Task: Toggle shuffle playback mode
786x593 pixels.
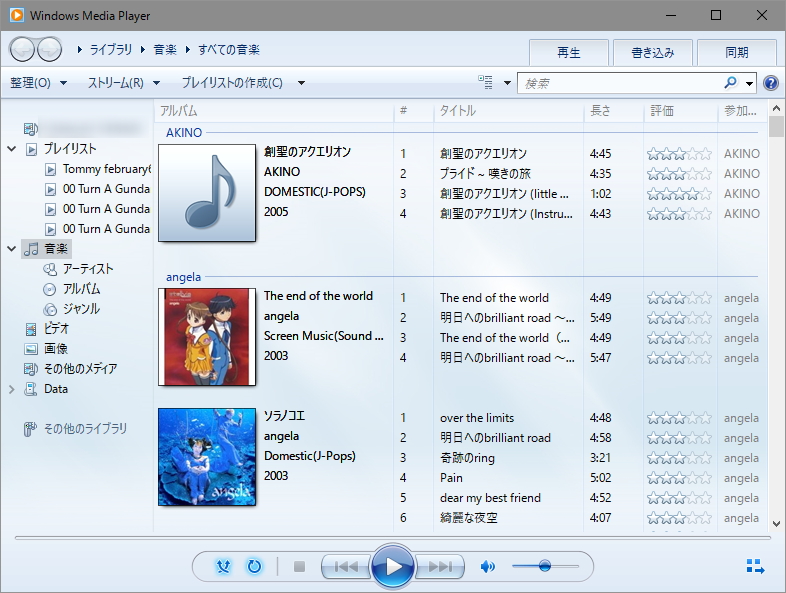Action: [223, 566]
